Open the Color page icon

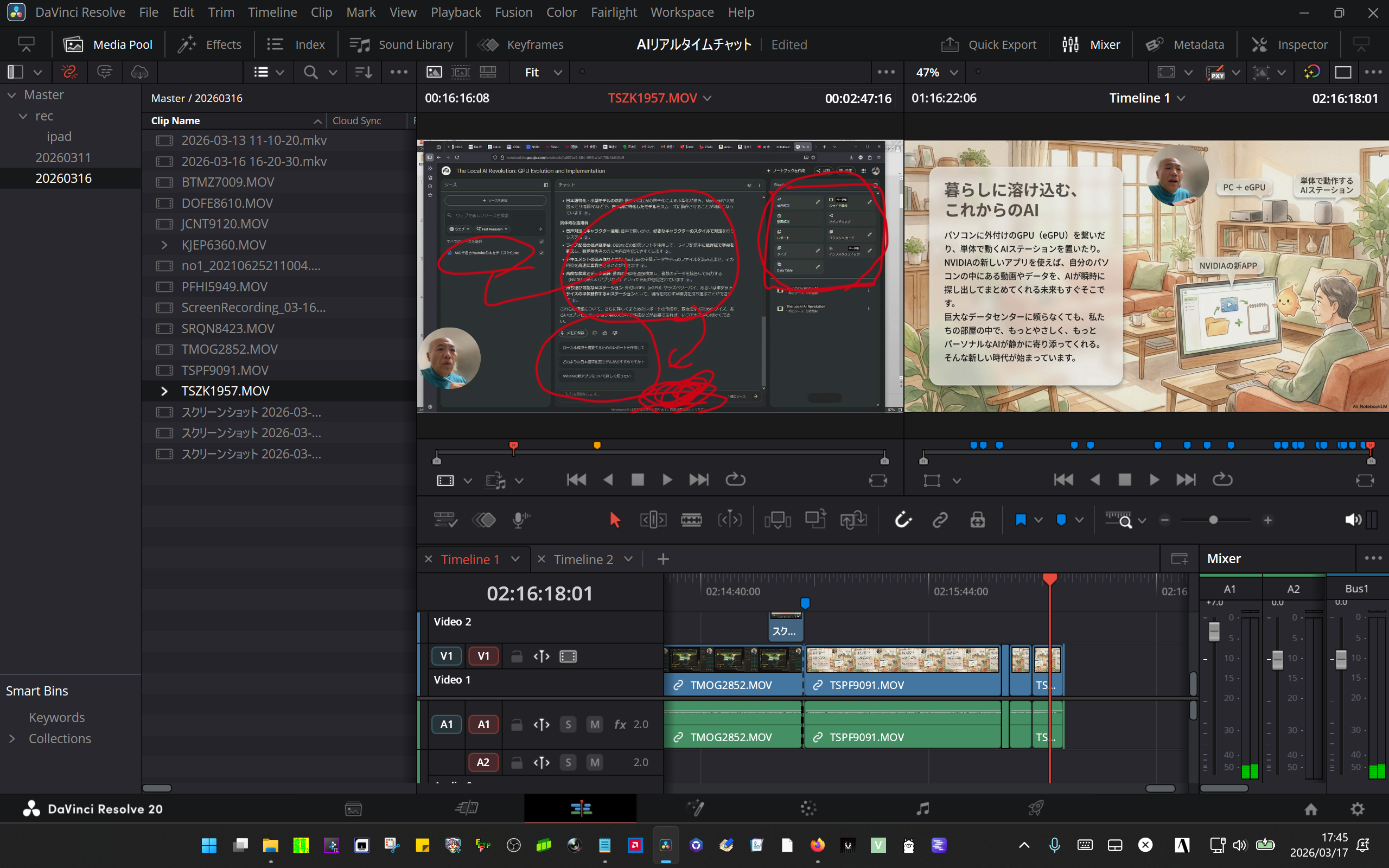point(808,809)
